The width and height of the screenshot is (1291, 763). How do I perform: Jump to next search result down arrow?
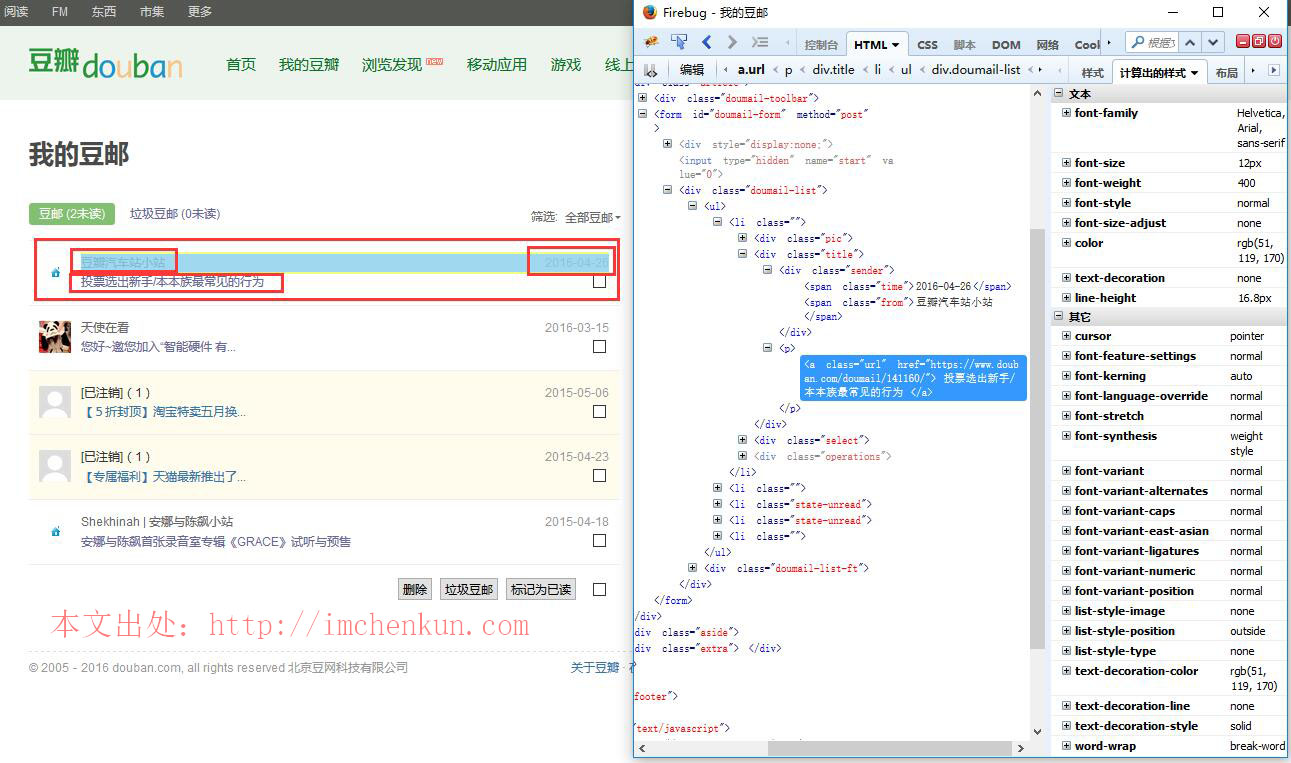[1214, 42]
